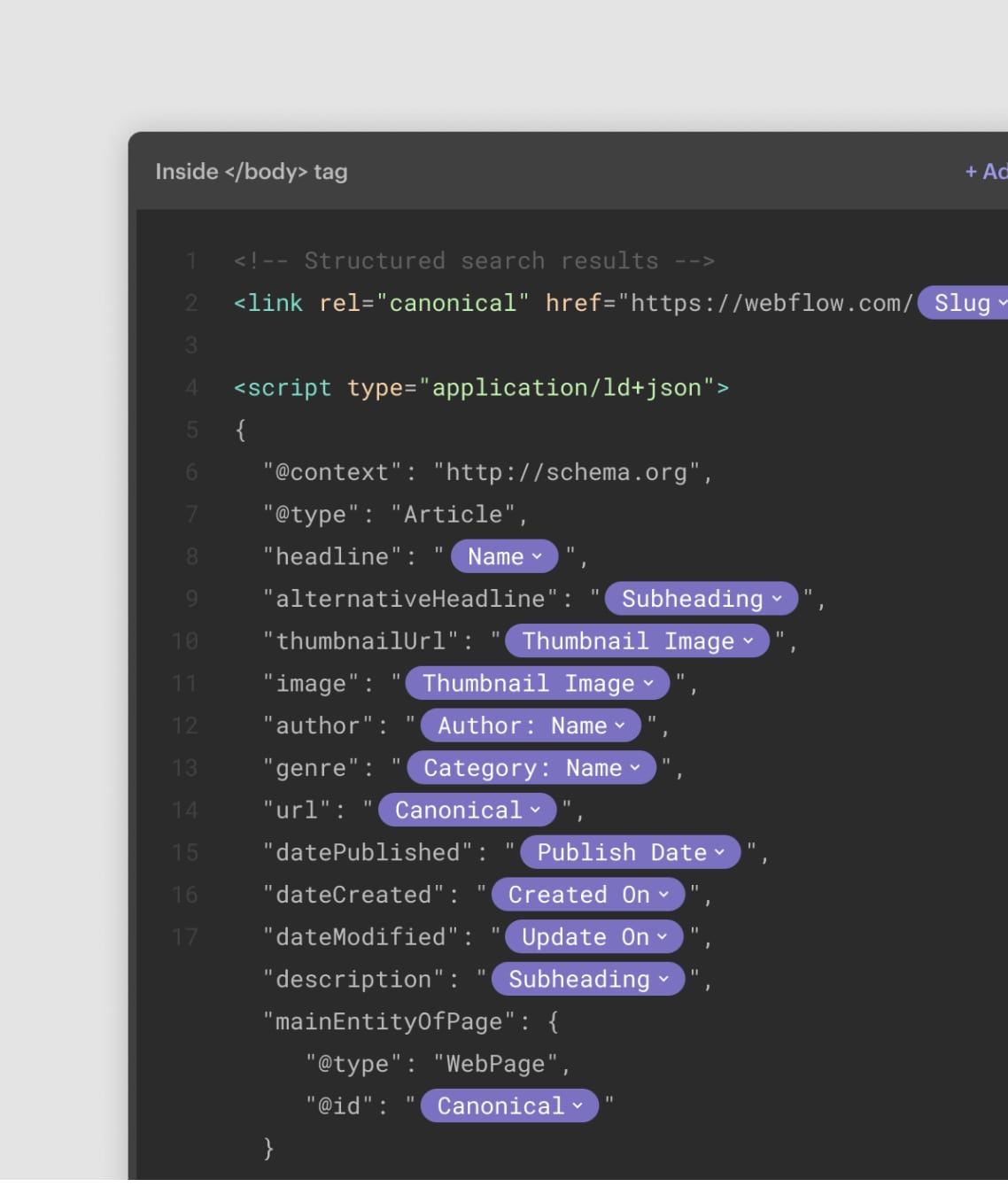The height and width of the screenshot is (1187, 1008).
Task: Open the Canonical dropdown inside mainEntityOfPage
Action: (508, 1106)
